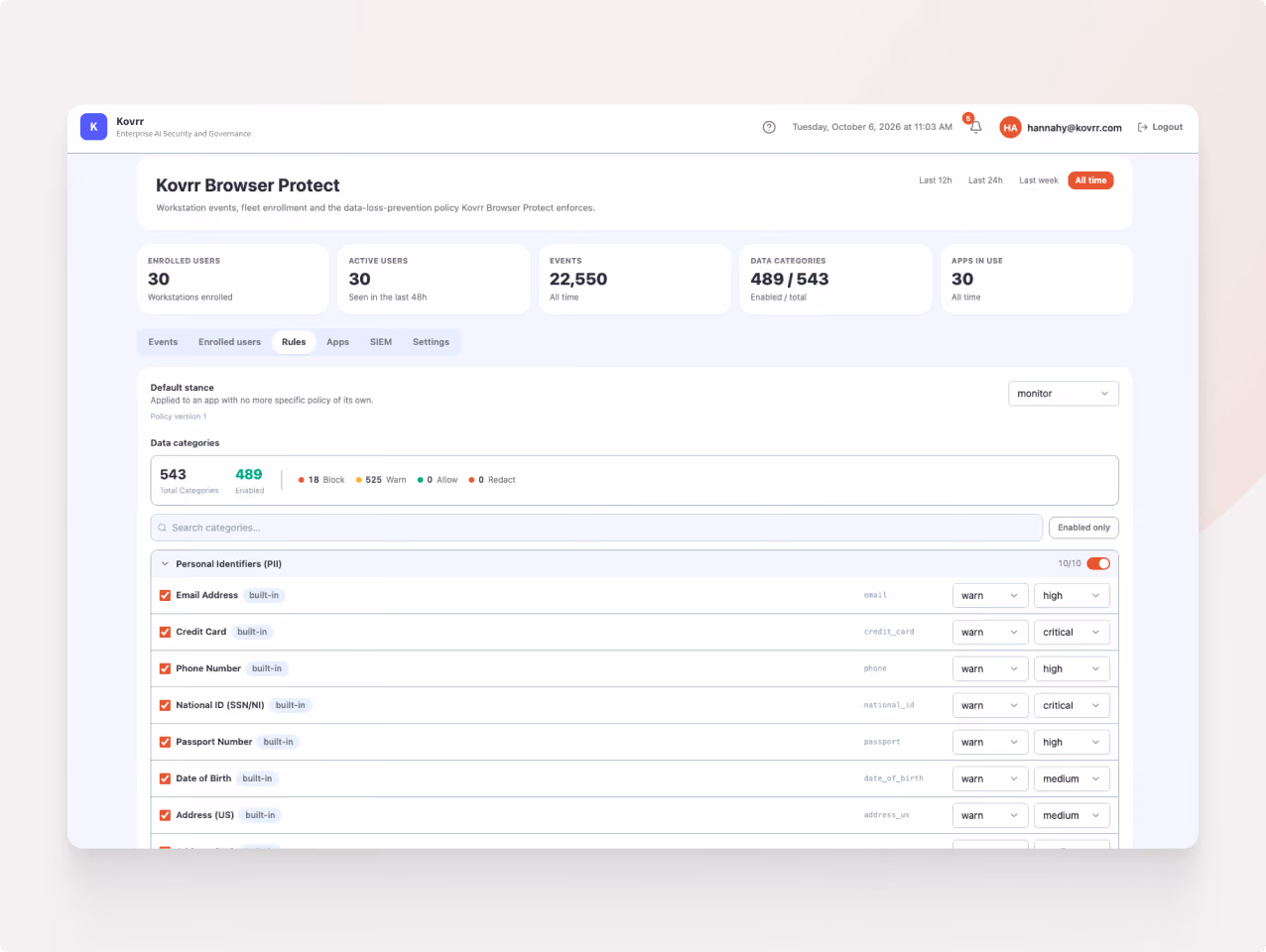This screenshot has width=1266, height=952.
Task: Click the national_id identifier text
Action: [x=889, y=705]
